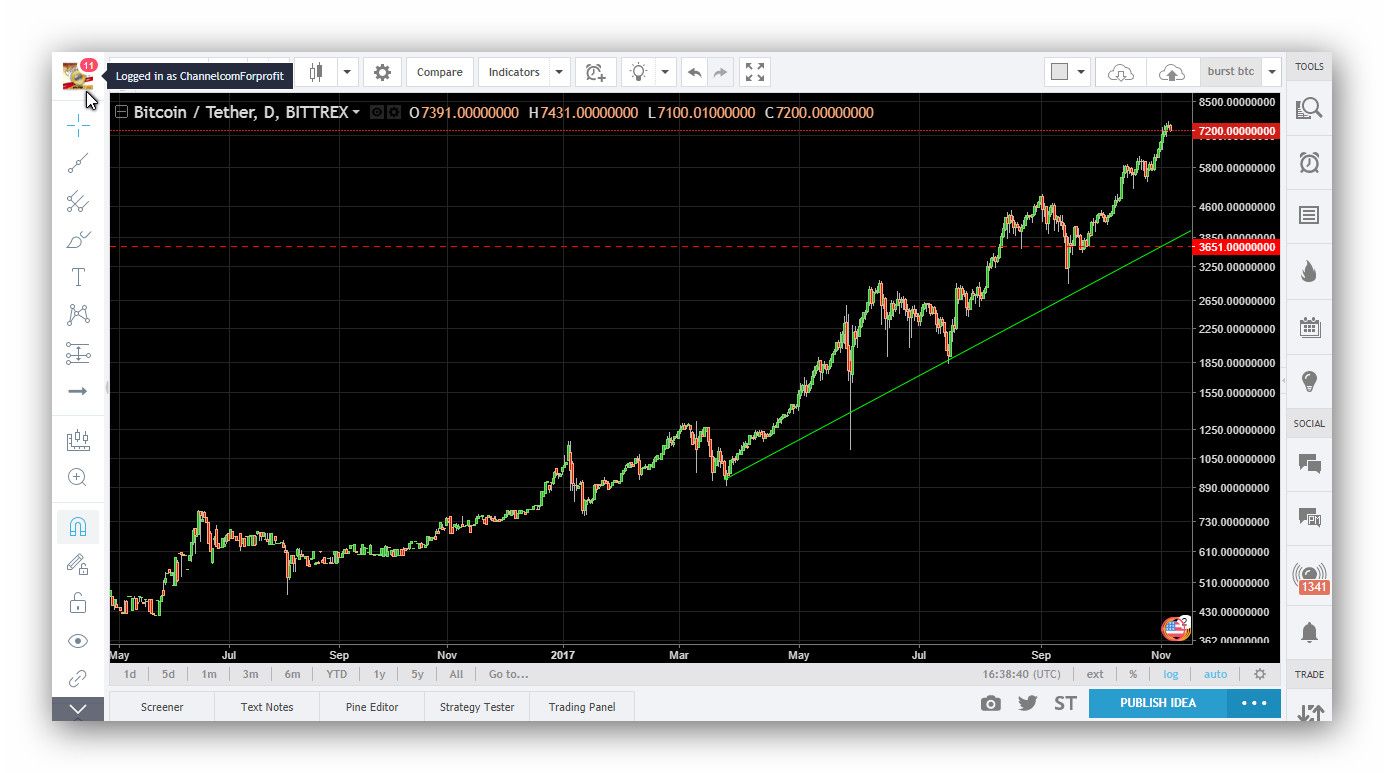The height and width of the screenshot is (773, 1384).
Task: Click the 'burst btc' layout name
Action: (1230, 72)
